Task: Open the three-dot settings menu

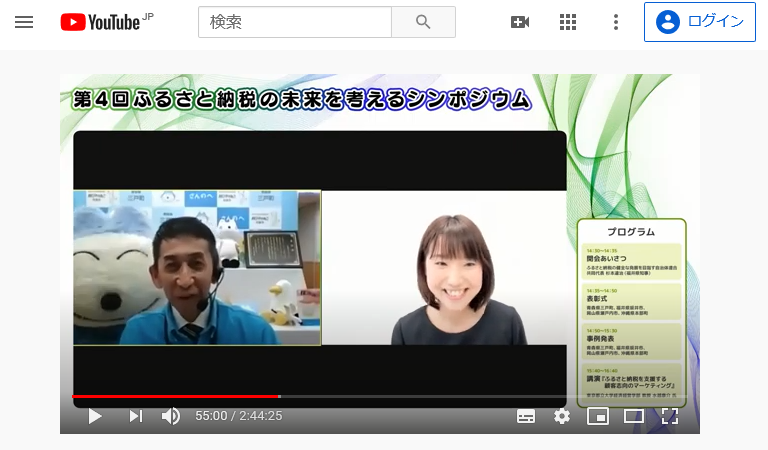Action: pos(616,22)
